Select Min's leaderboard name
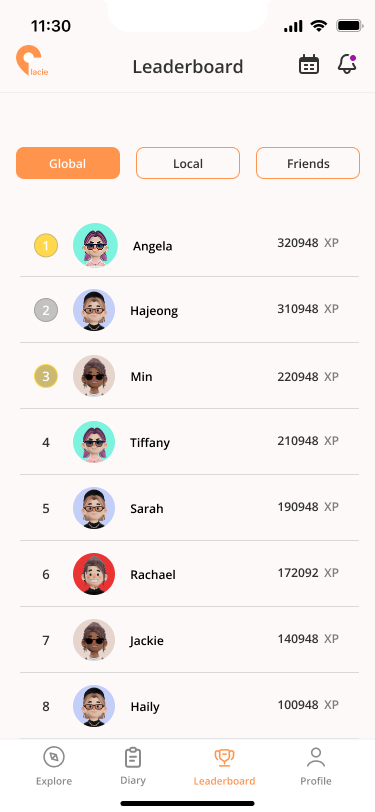375x812 pixels. (x=141, y=376)
